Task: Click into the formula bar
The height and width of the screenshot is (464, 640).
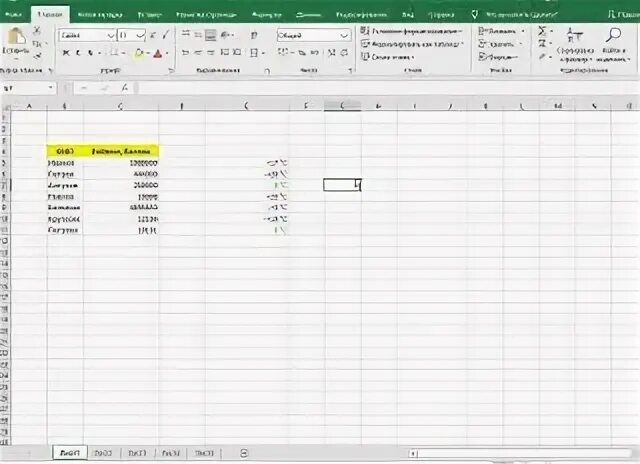Action: tap(388, 88)
